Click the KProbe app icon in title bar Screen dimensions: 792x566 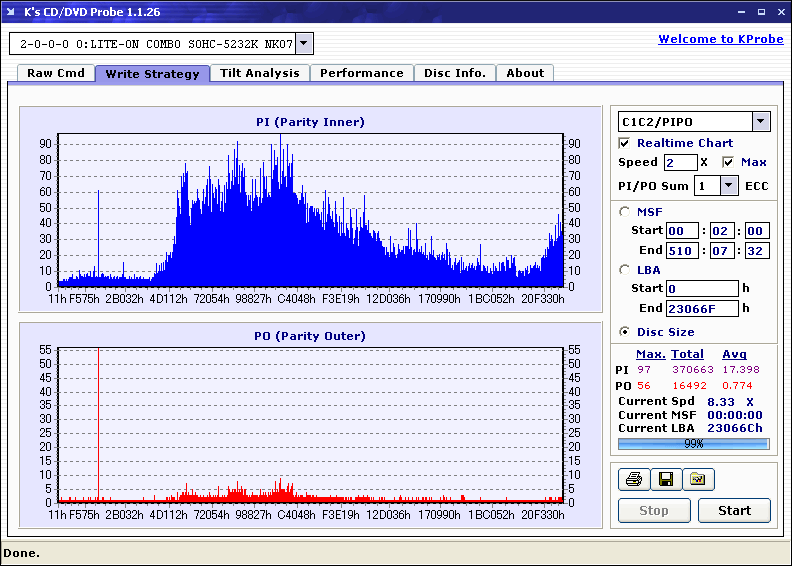coord(11,12)
